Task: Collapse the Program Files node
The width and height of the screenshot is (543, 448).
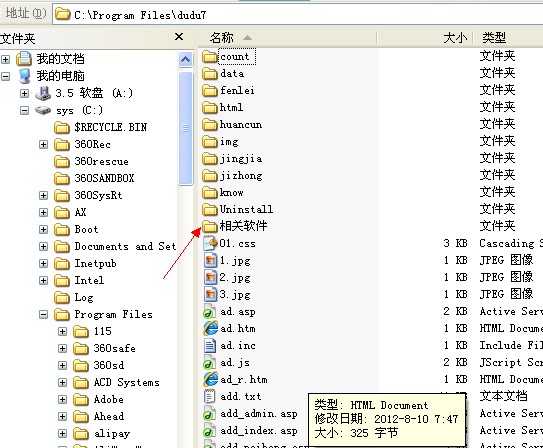Action: [43, 315]
